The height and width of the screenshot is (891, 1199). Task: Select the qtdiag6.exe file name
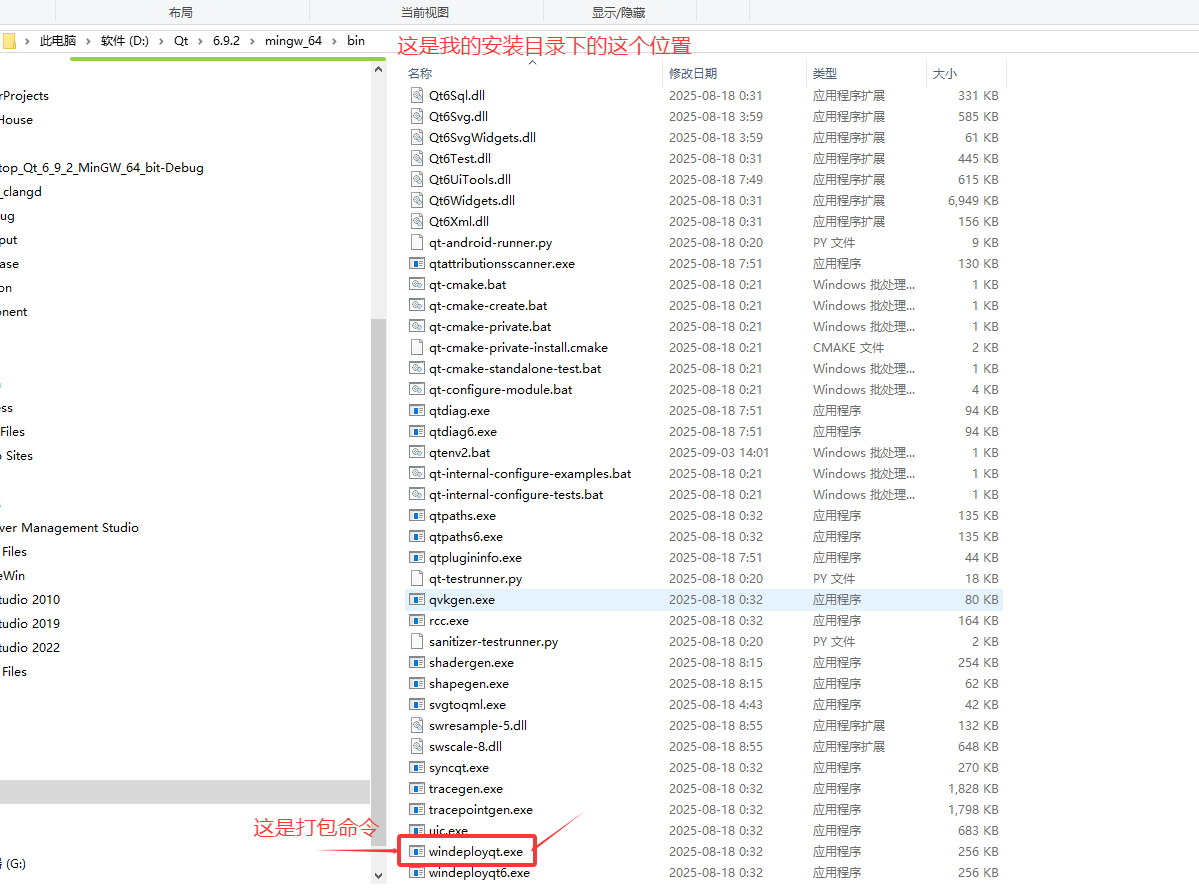[x=463, y=431]
